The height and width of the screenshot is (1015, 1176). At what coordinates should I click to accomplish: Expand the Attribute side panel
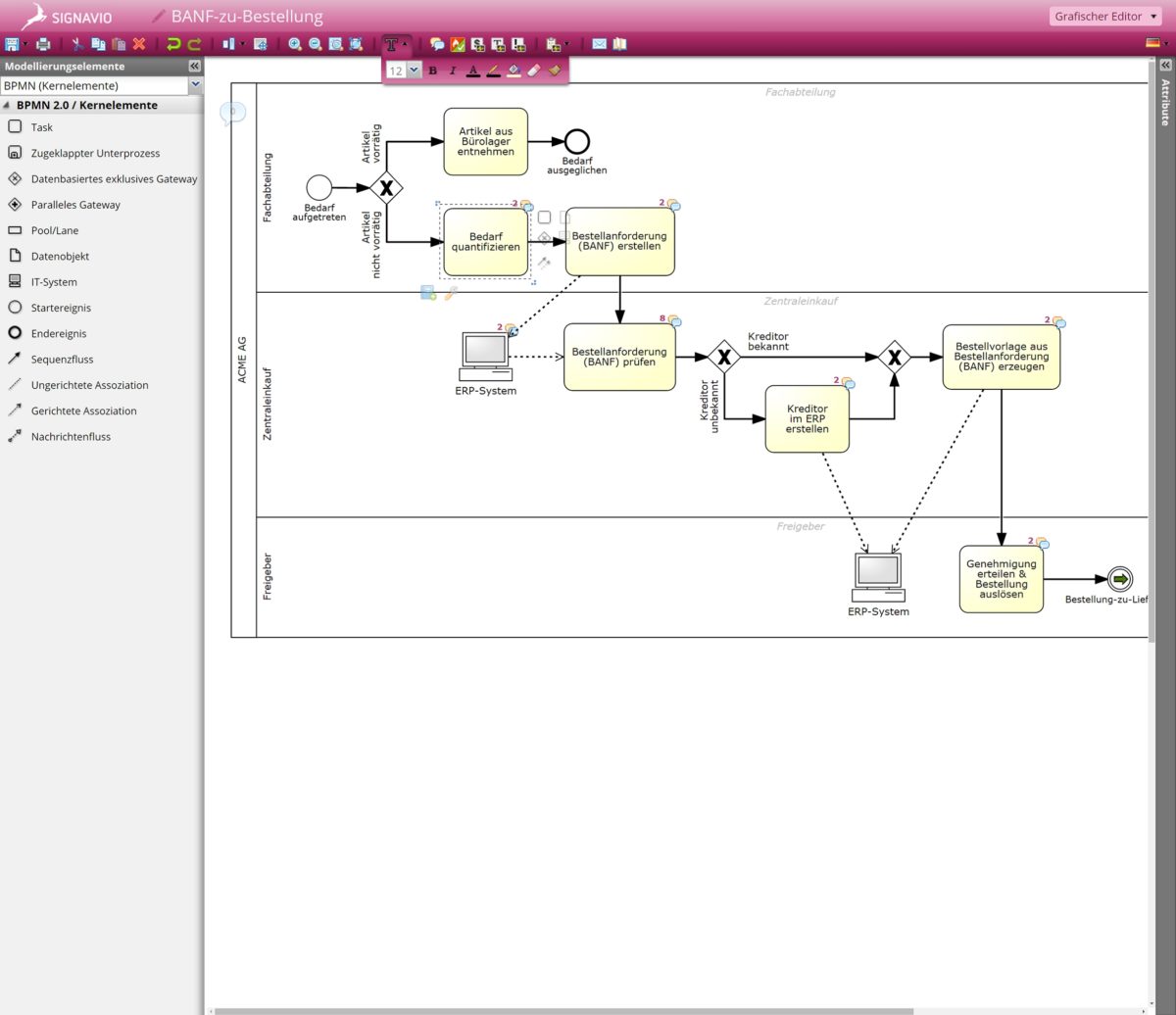click(1165, 65)
